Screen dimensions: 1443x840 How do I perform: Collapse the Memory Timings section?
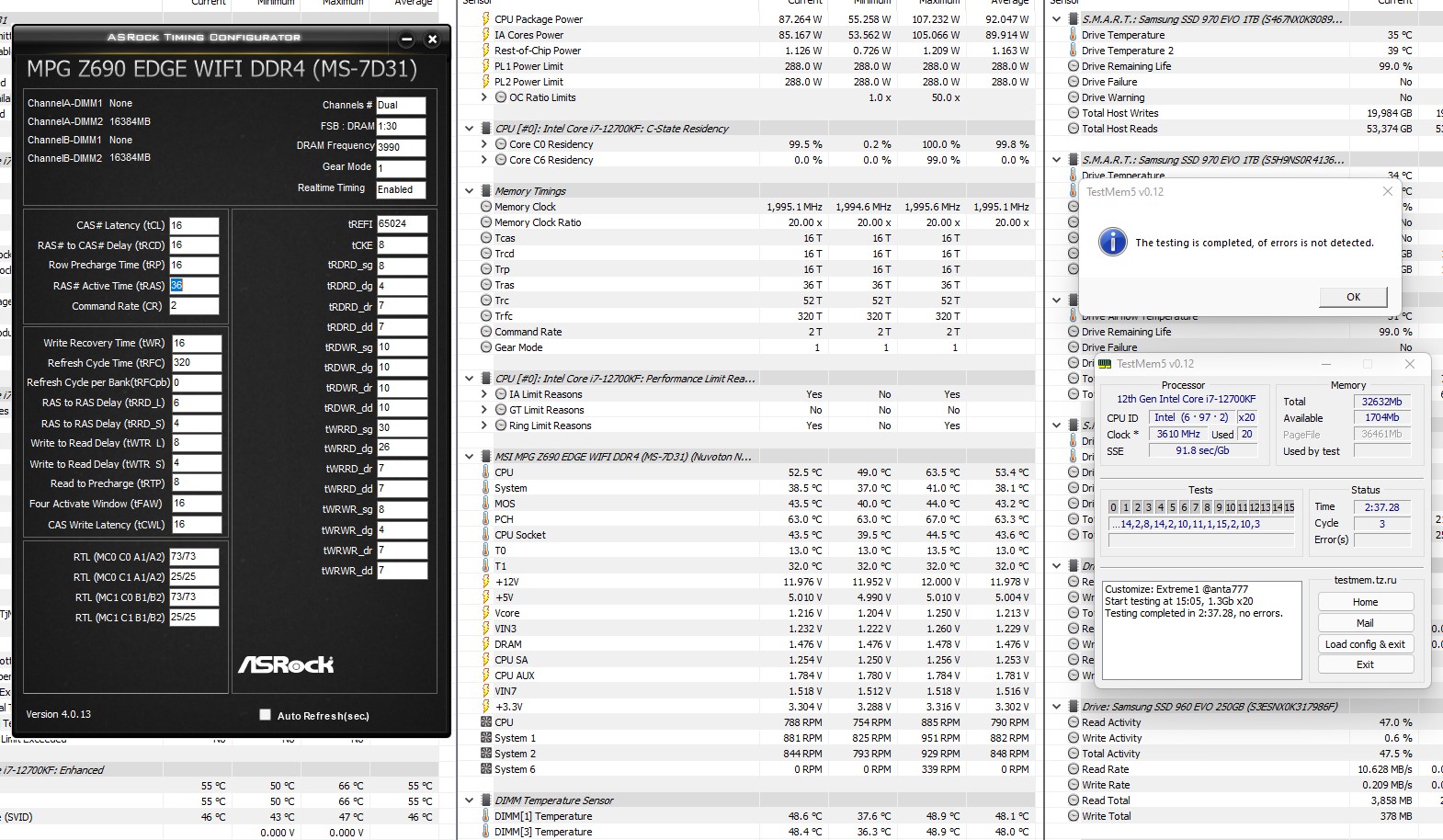470,191
